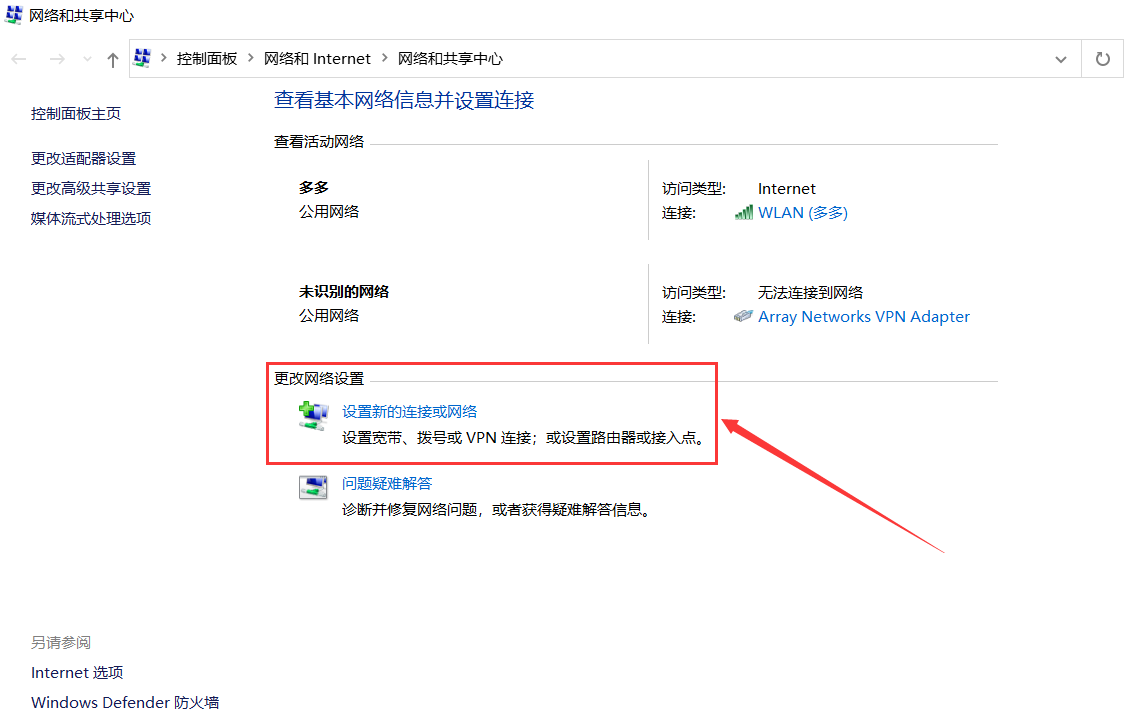1131x728 pixels.
Task: Open 更改适配器设置 in the sidebar
Action: [83, 158]
